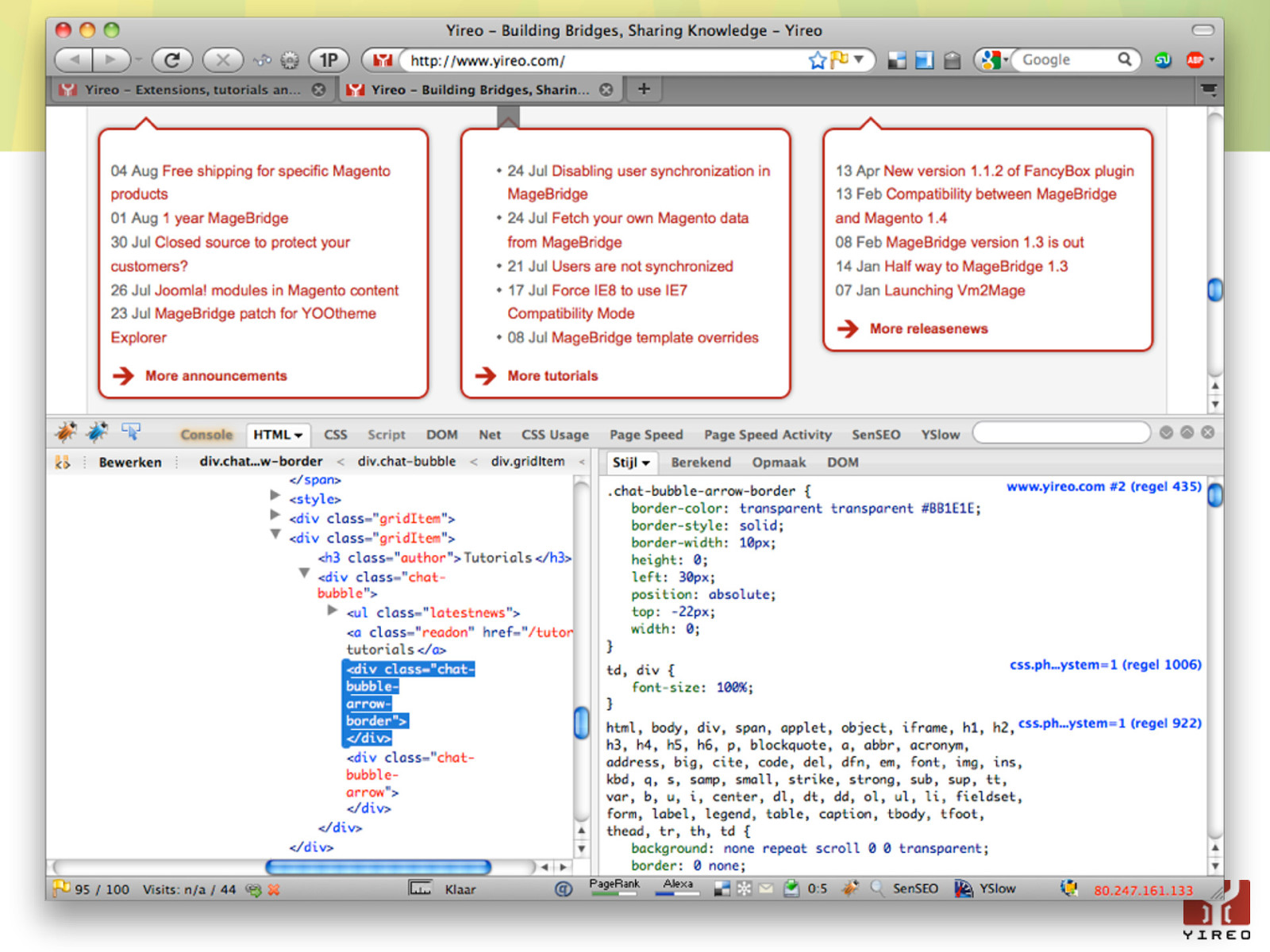The image size is (1270, 952).
Task: Click the Bewerken edit button
Action: pos(129,462)
